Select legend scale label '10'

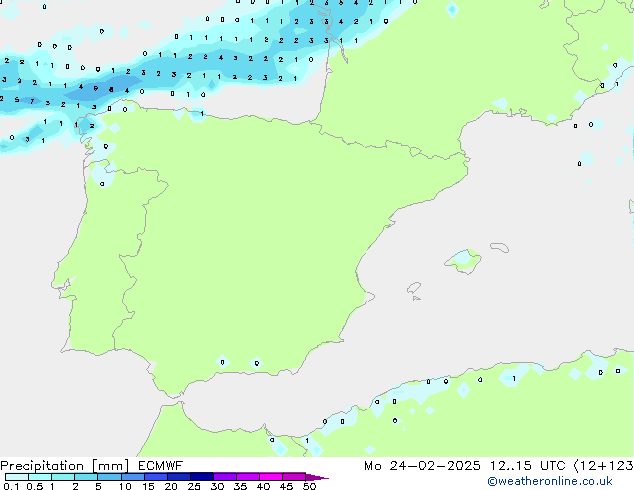coord(125,486)
